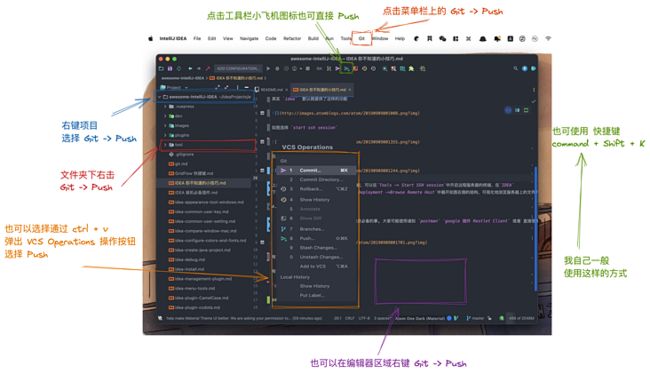The width and height of the screenshot is (650, 374).
Task: Select the .gitignore file in project tree
Action: coord(181,154)
